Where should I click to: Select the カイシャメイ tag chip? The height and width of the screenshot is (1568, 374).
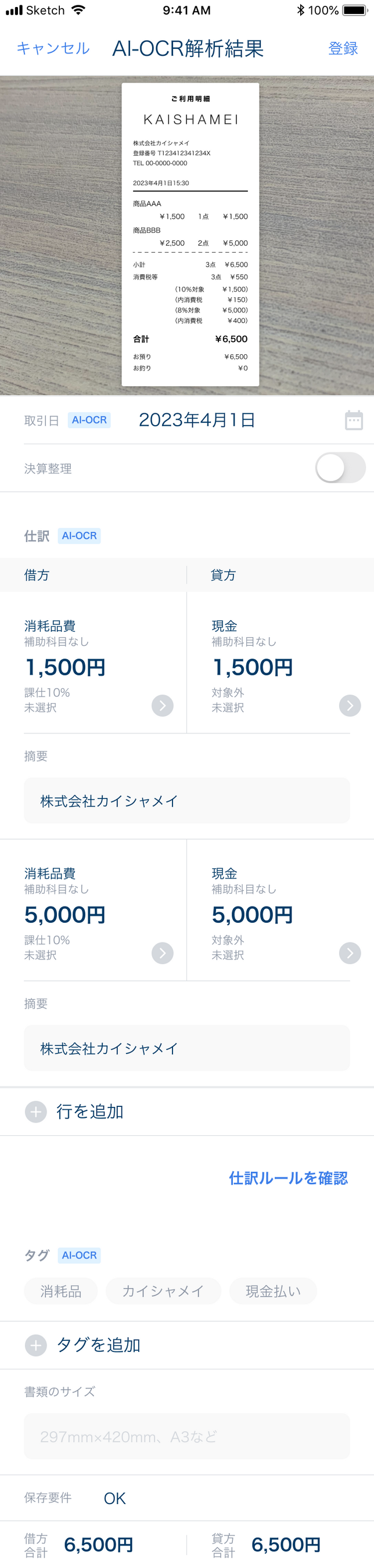pos(163,1291)
